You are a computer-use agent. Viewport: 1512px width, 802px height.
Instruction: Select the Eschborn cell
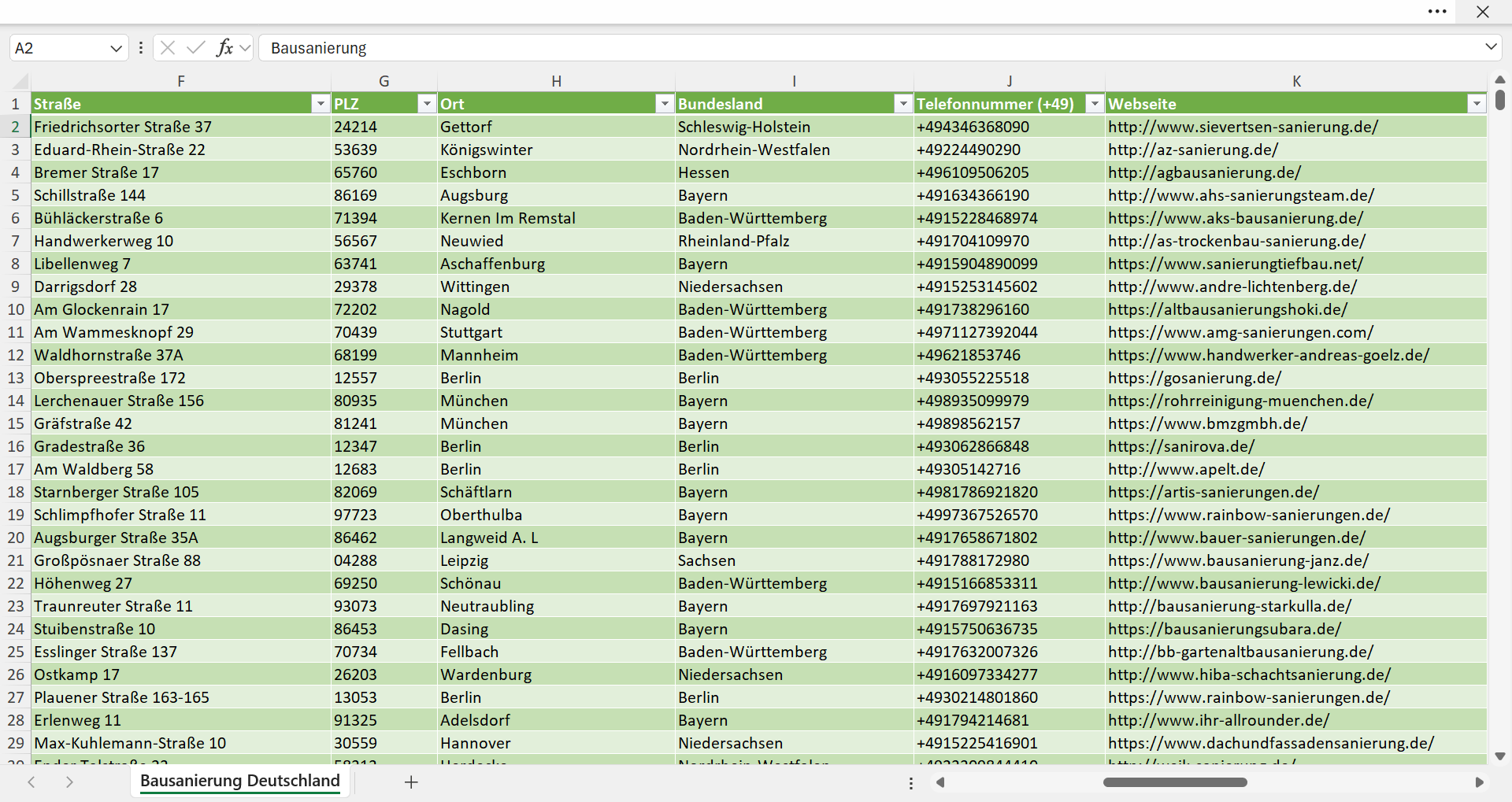coord(556,172)
